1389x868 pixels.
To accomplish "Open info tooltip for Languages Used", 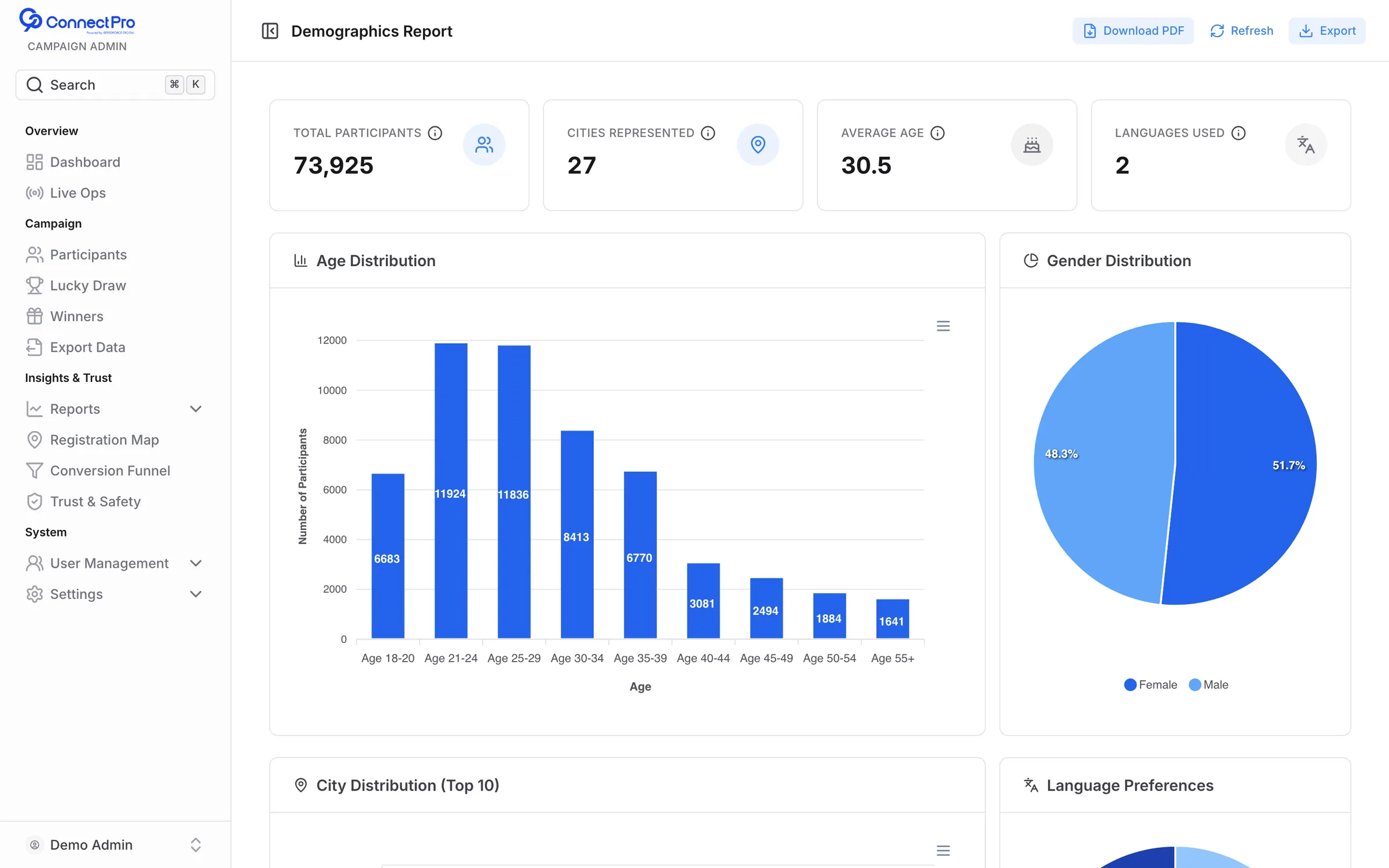I will pyautogui.click(x=1239, y=133).
